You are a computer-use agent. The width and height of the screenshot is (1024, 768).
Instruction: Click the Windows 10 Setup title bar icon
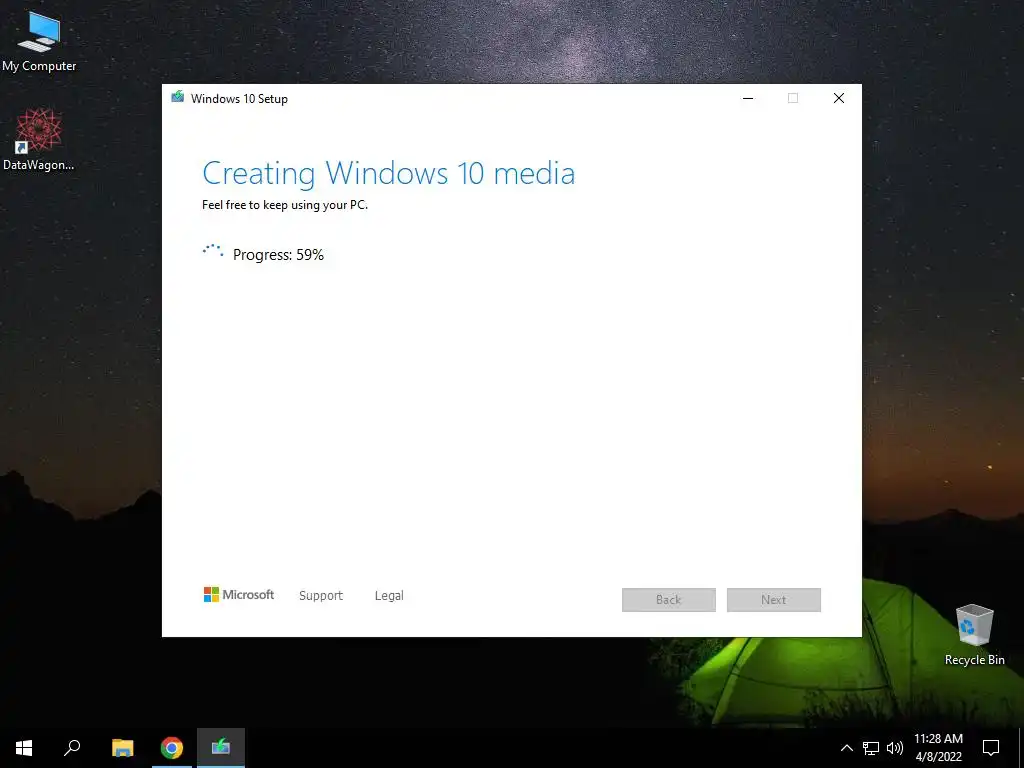(177, 98)
